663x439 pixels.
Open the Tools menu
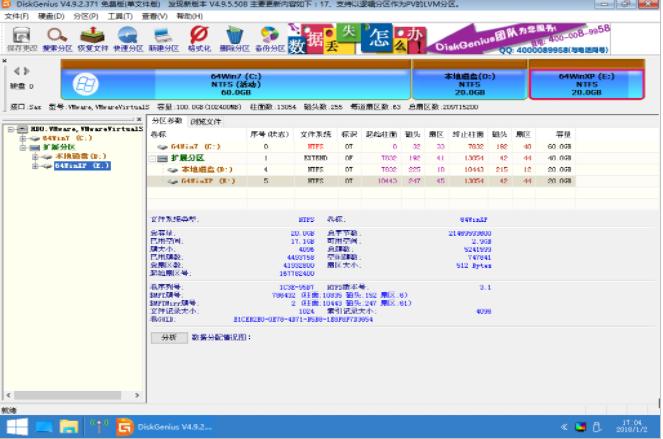click(120, 16)
